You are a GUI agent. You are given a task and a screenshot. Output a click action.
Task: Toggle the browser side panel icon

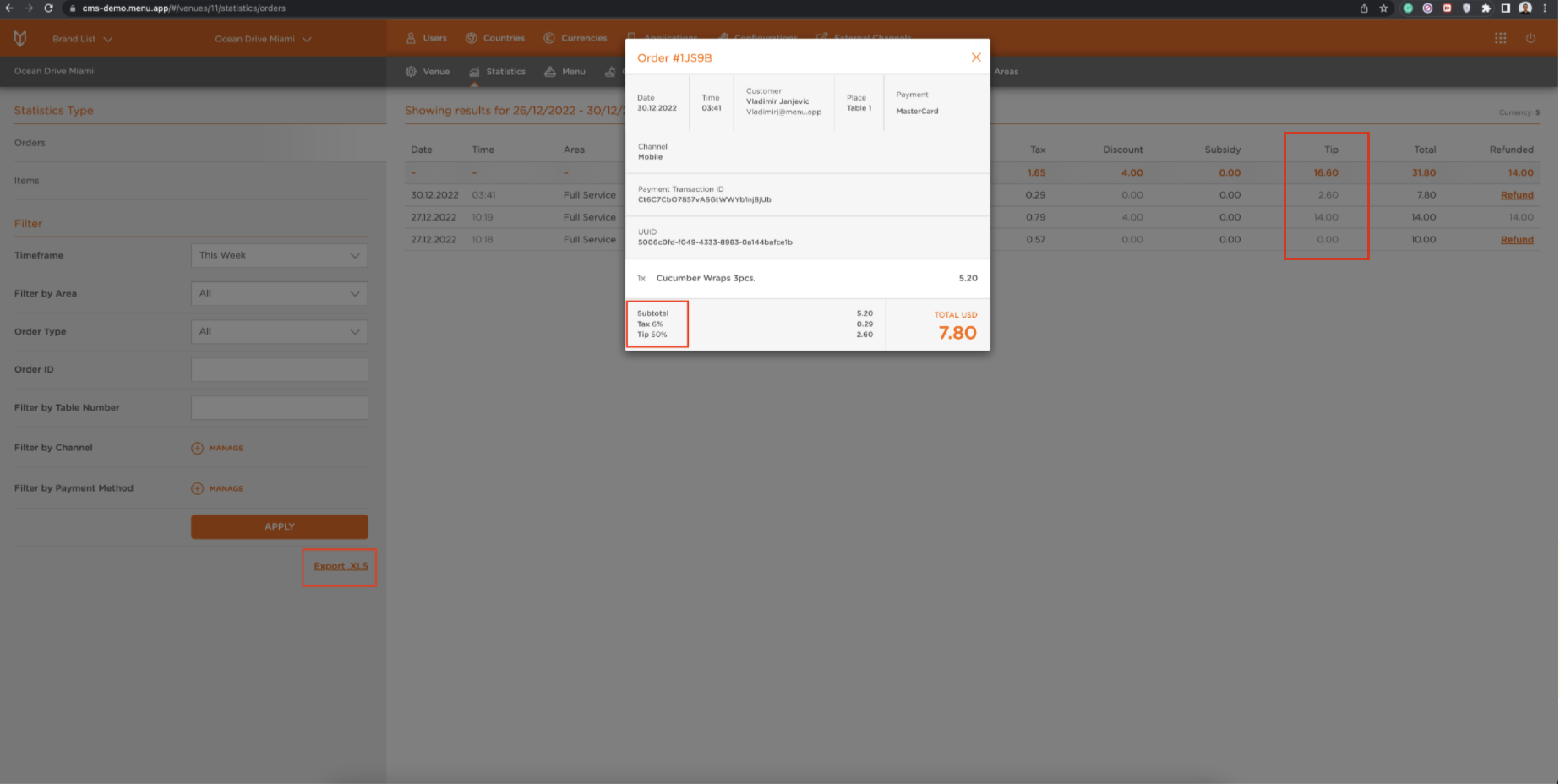[x=1505, y=8]
